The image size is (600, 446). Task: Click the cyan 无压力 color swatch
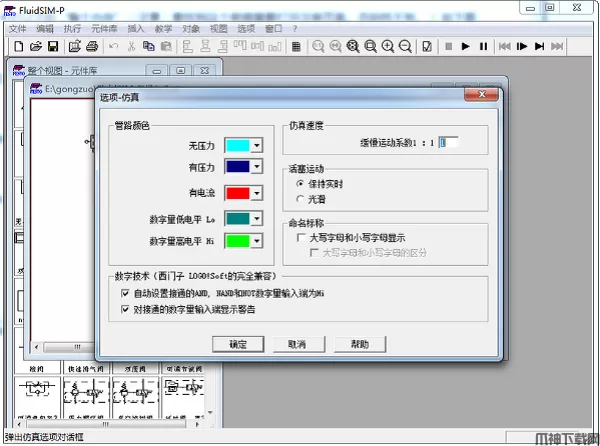tap(238, 145)
